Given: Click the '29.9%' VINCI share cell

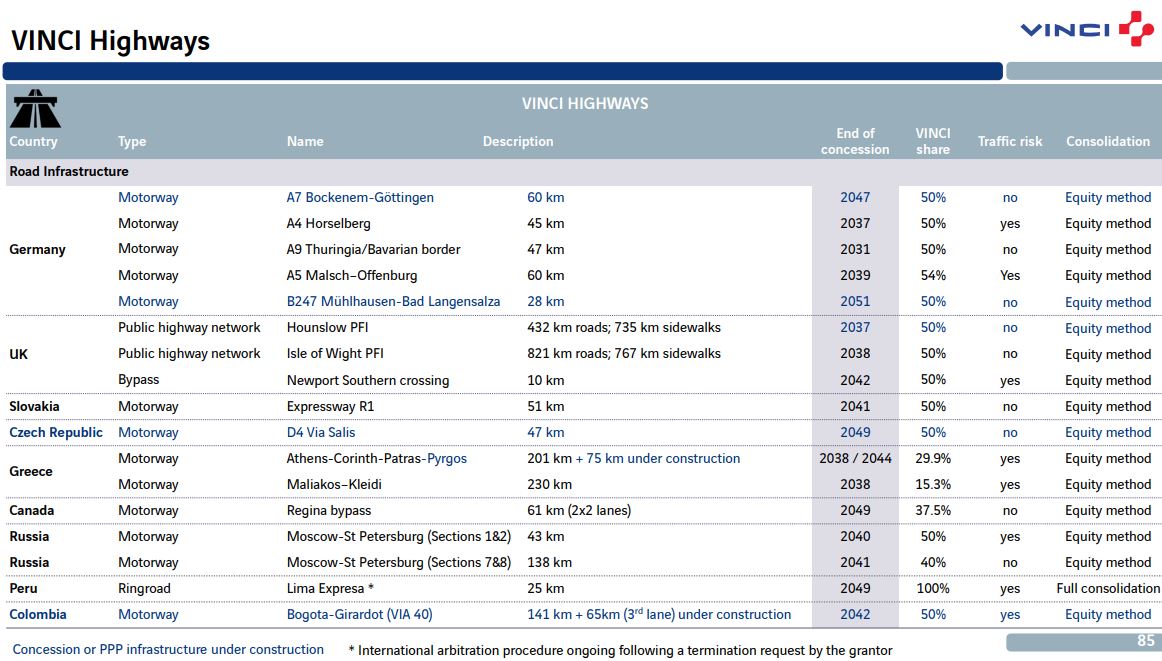Looking at the screenshot, I should (x=933, y=458).
